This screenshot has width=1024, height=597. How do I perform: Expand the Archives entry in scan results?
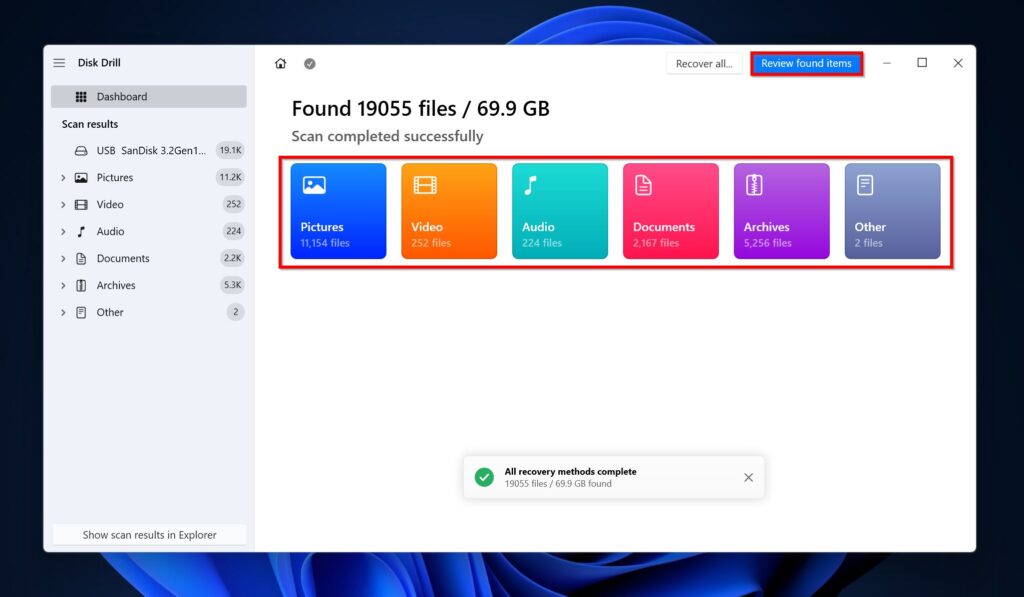click(64, 285)
